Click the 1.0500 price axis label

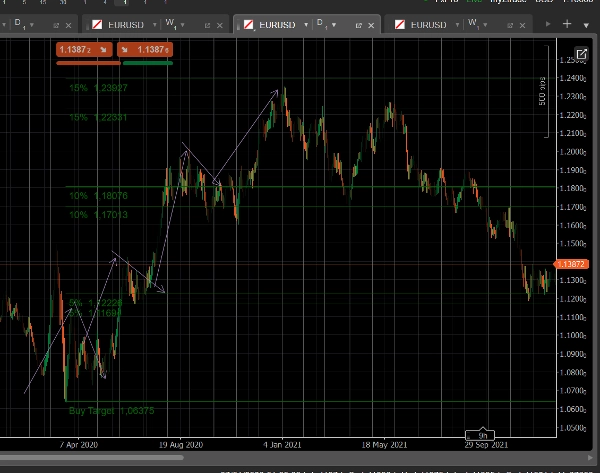572,428
